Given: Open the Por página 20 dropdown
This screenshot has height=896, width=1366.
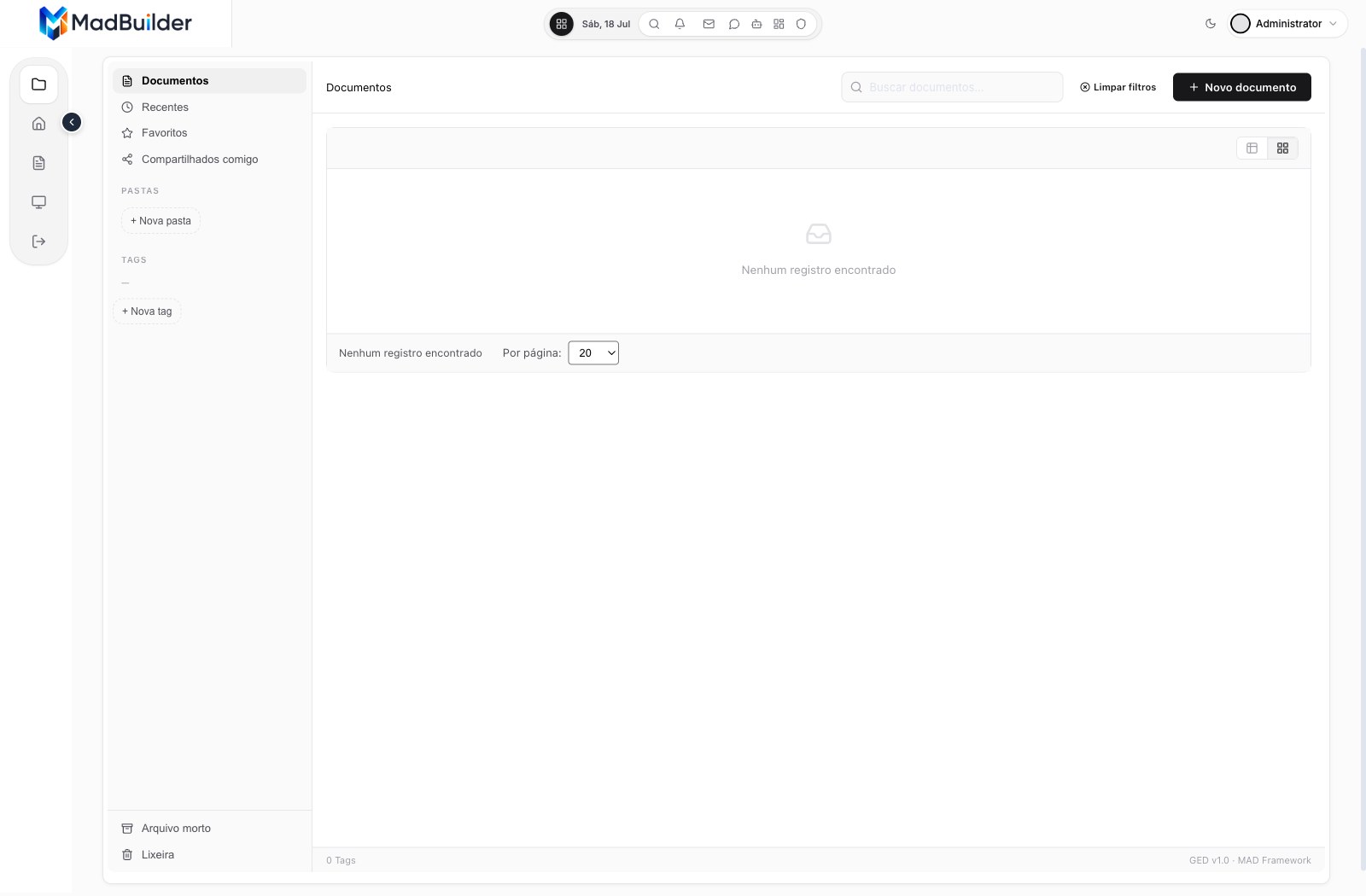Looking at the screenshot, I should point(593,353).
